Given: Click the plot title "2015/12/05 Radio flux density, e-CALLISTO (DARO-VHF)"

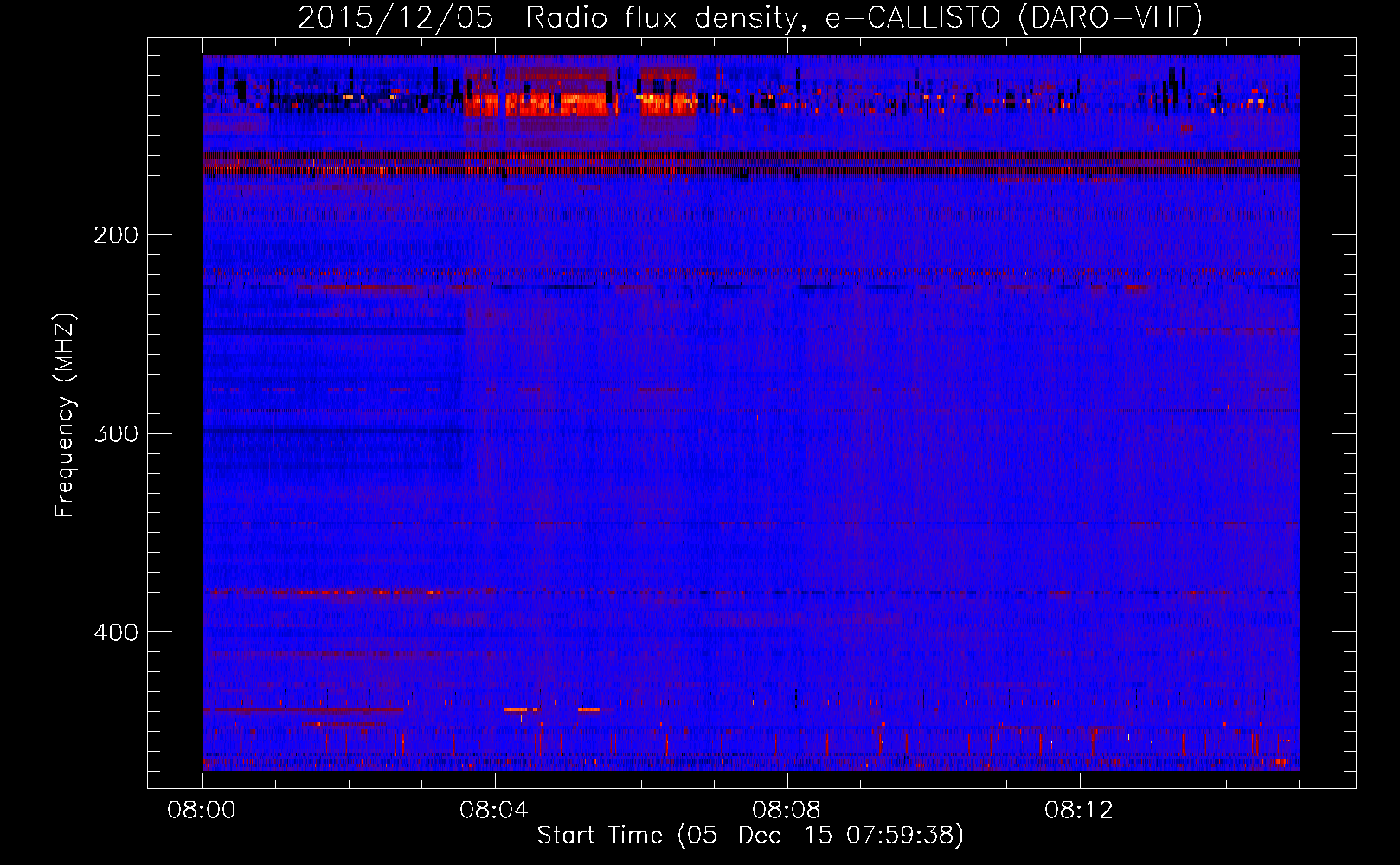Looking at the screenshot, I should point(750,17).
